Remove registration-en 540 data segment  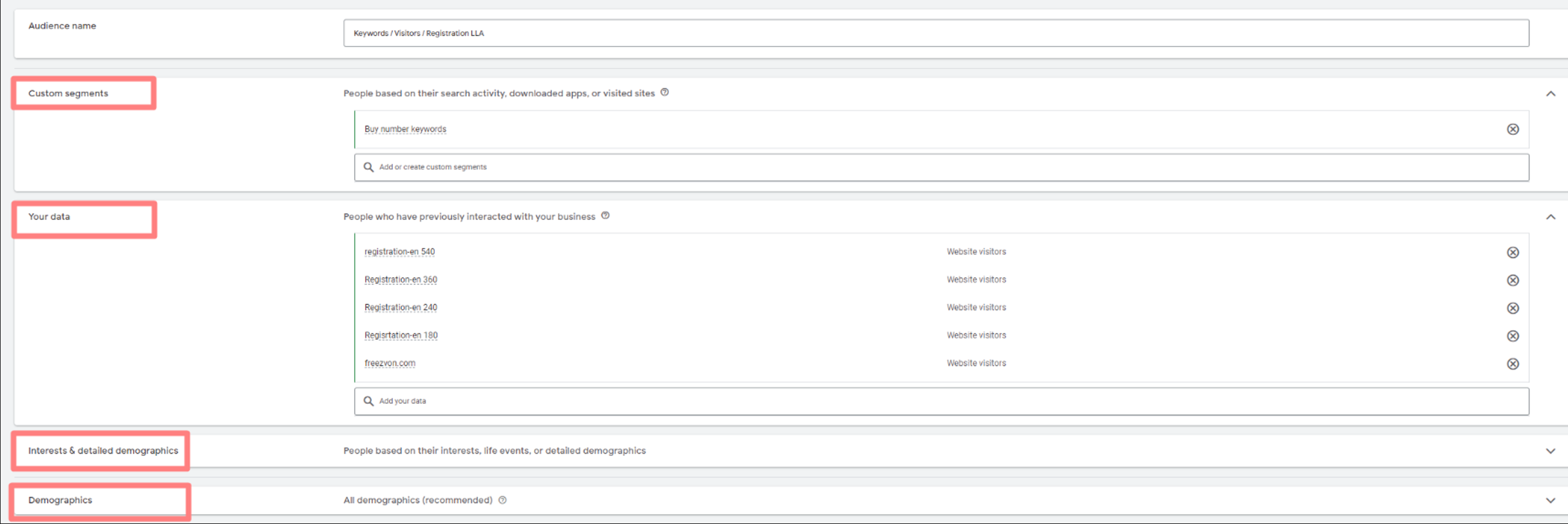click(1512, 253)
